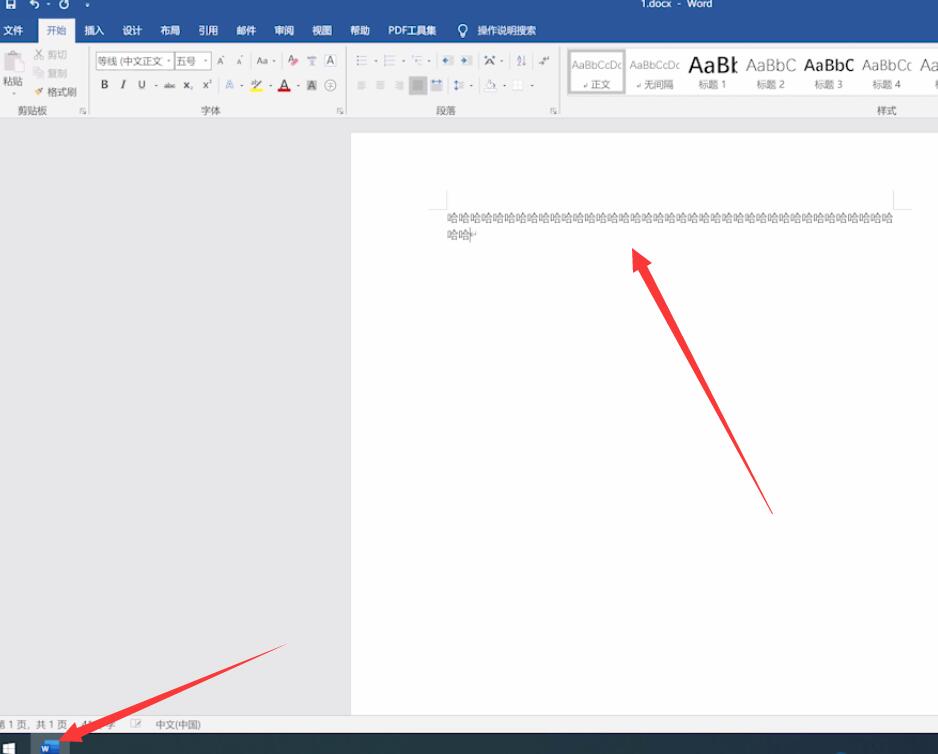Open the 插入 ribbon tab
This screenshot has height=754, width=938.
click(x=94, y=31)
